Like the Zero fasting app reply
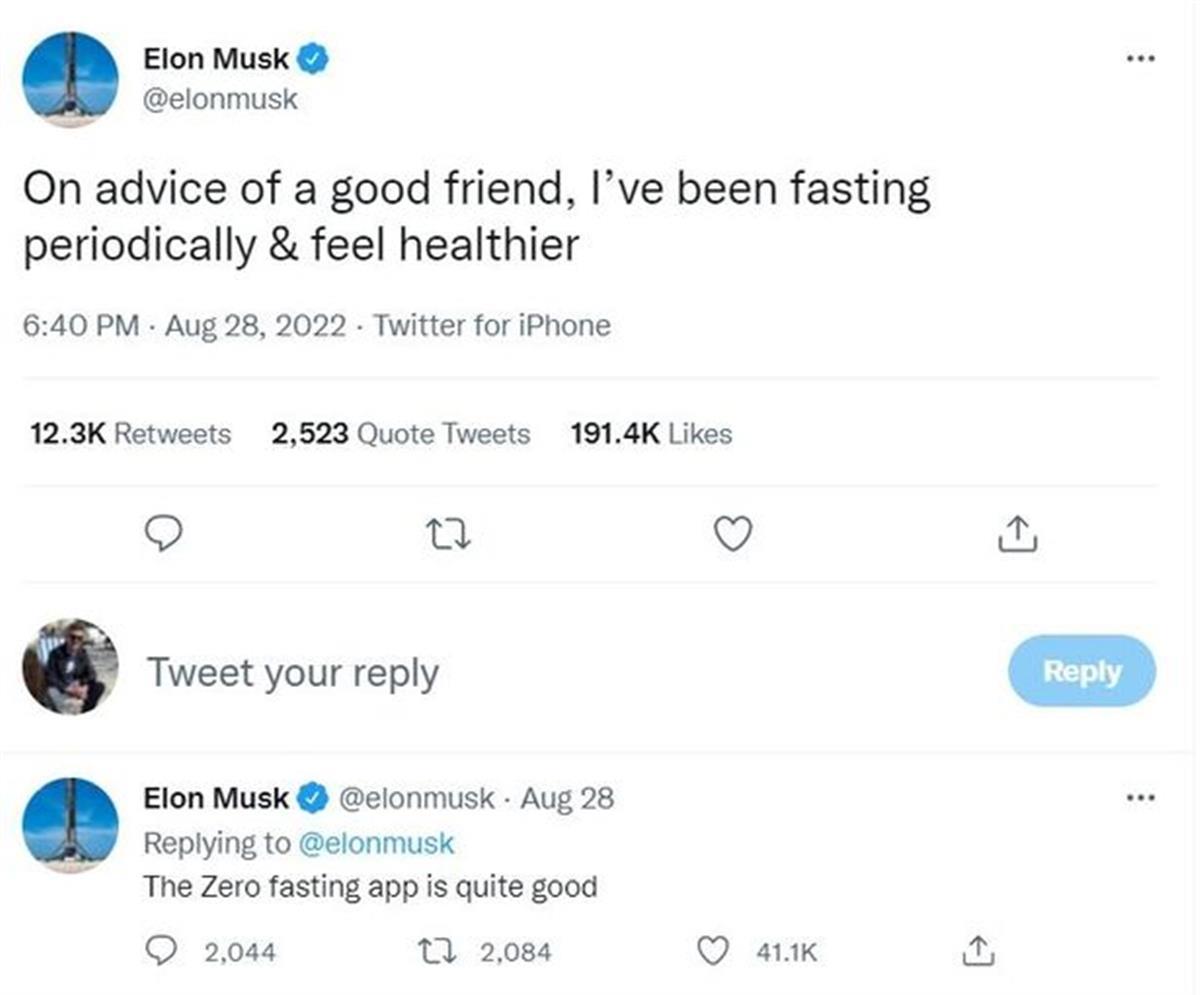 (711, 952)
